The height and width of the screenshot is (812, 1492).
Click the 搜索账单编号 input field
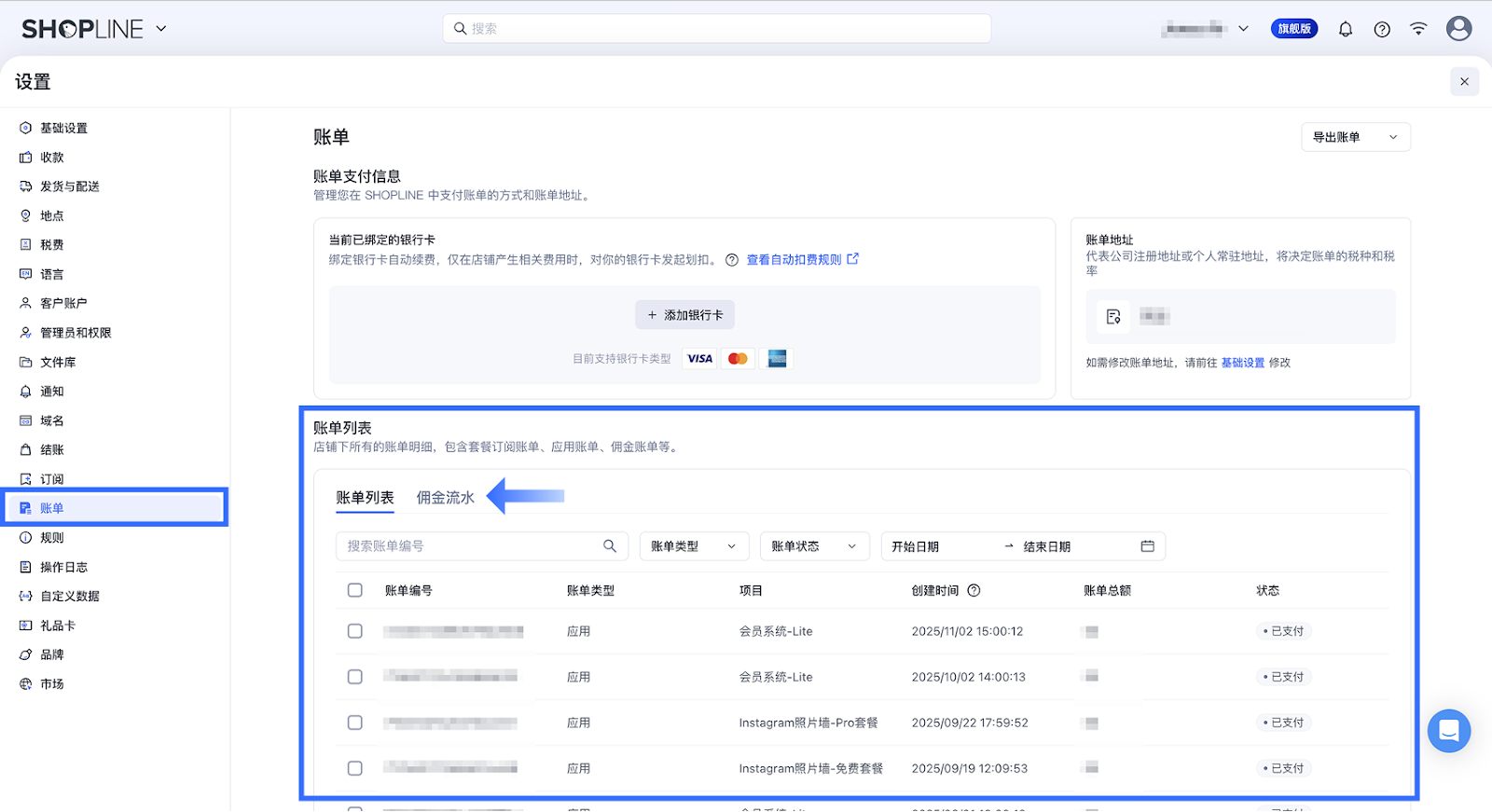click(x=466, y=546)
